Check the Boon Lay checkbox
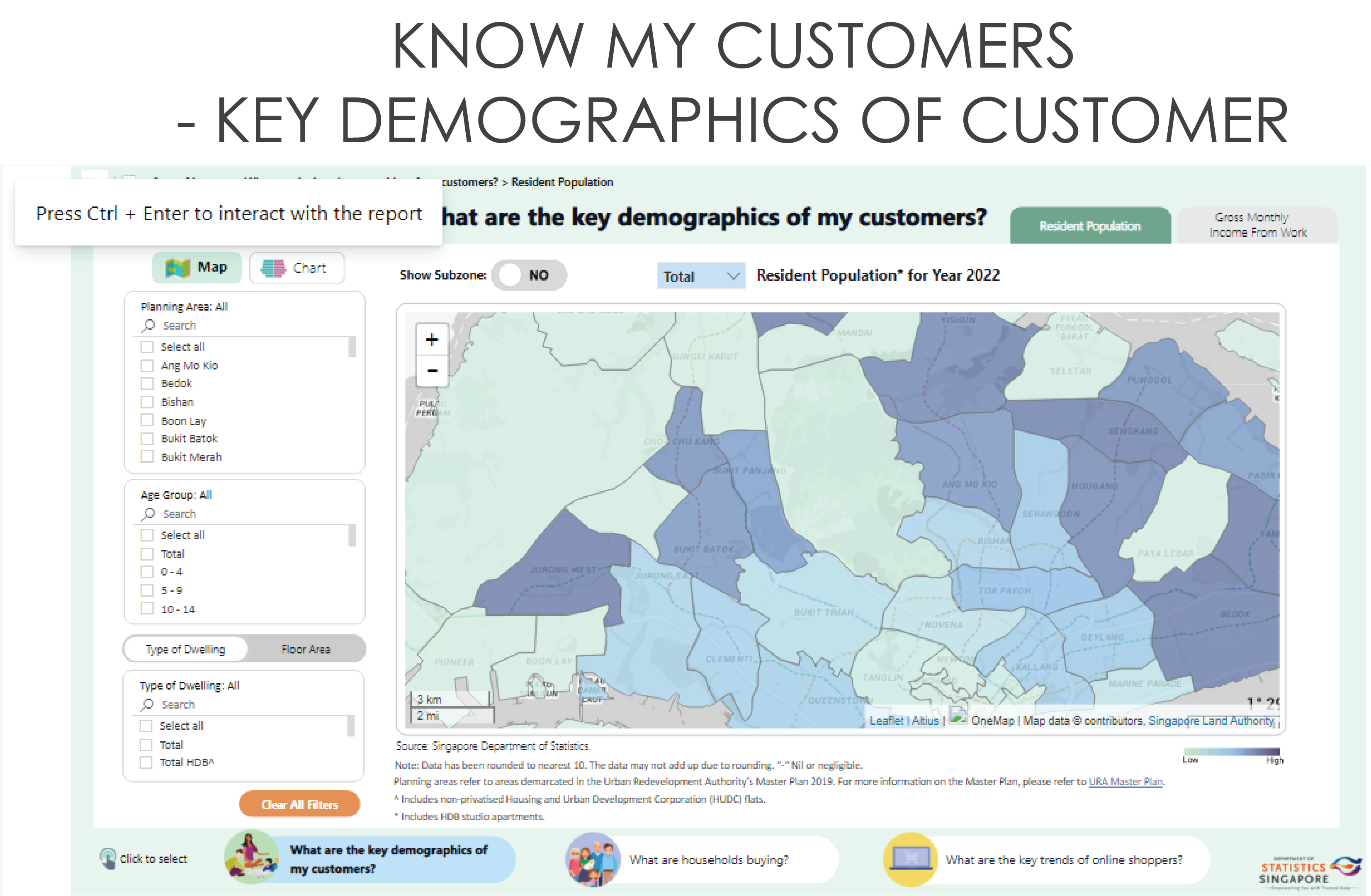 (148, 420)
